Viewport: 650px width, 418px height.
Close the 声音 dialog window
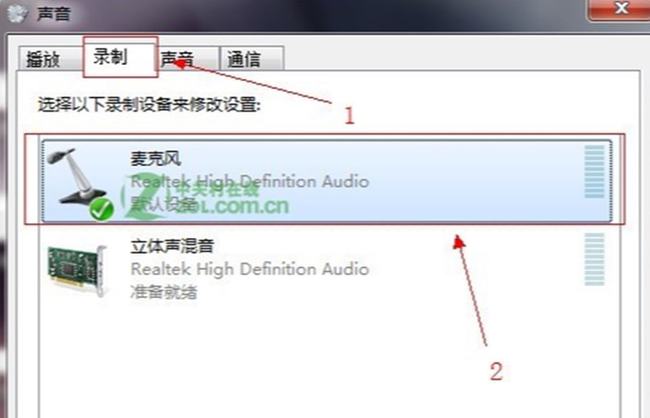tap(620, 9)
